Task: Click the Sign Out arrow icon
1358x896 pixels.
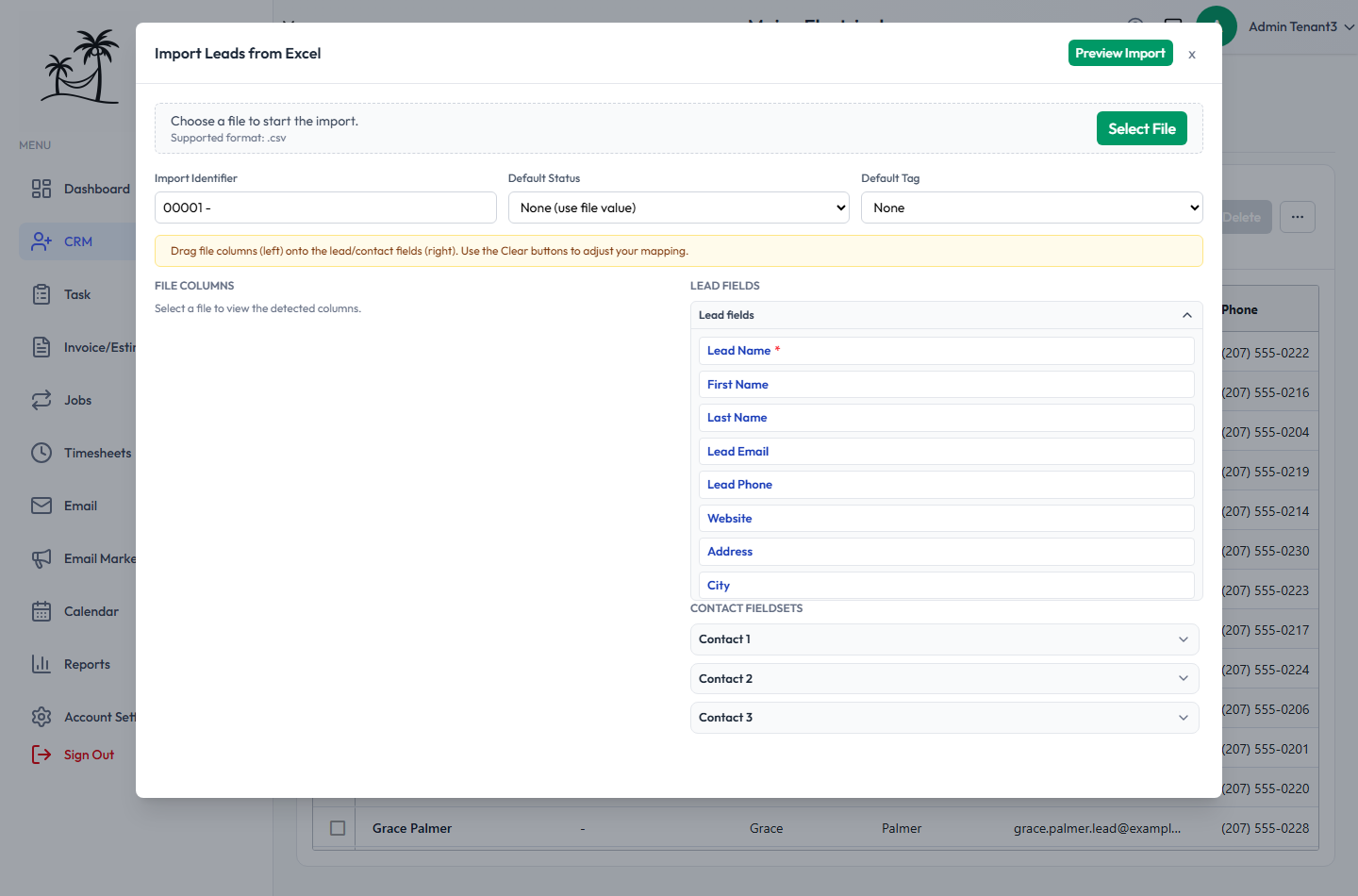Action: click(x=41, y=755)
